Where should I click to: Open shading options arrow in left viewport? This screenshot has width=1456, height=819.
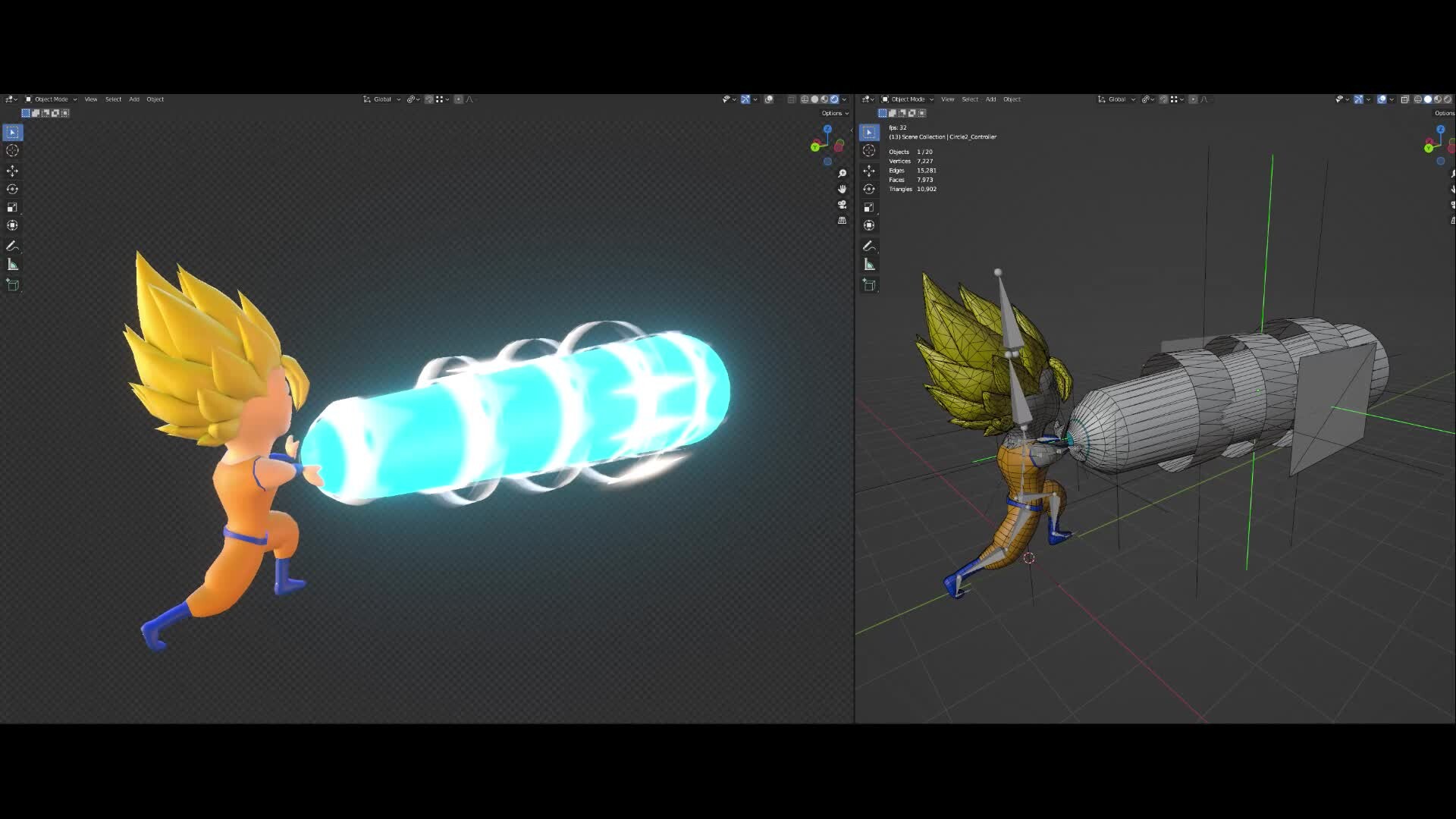pos(844,99)
